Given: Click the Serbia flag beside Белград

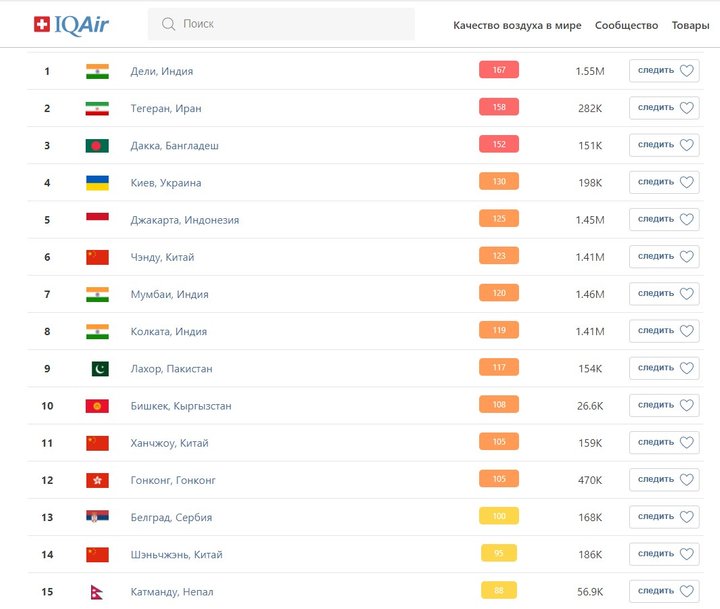Looking at the screenshot, I should [97, 518].
